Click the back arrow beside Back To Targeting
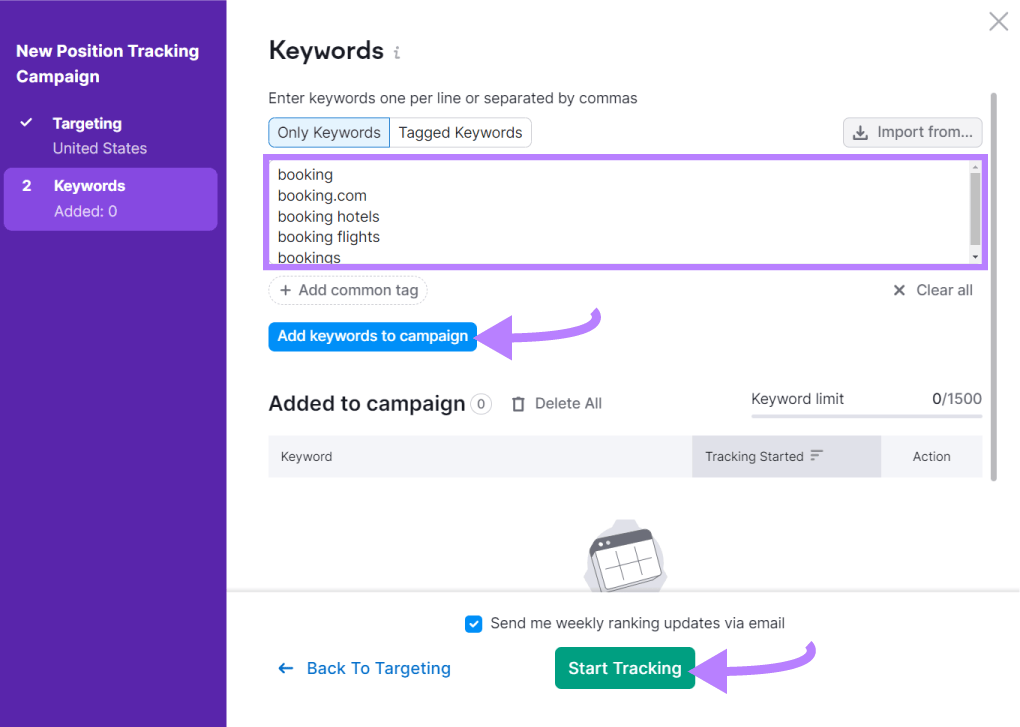 [285, 668]
